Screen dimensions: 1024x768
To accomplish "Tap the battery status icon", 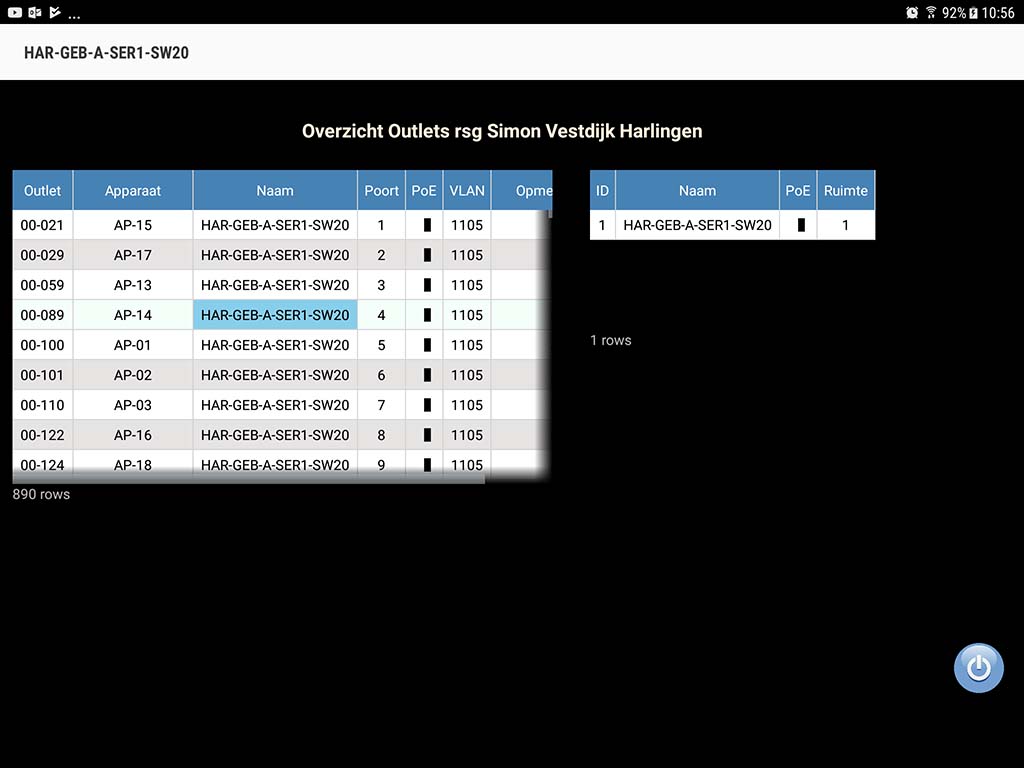I will (973, 12).
